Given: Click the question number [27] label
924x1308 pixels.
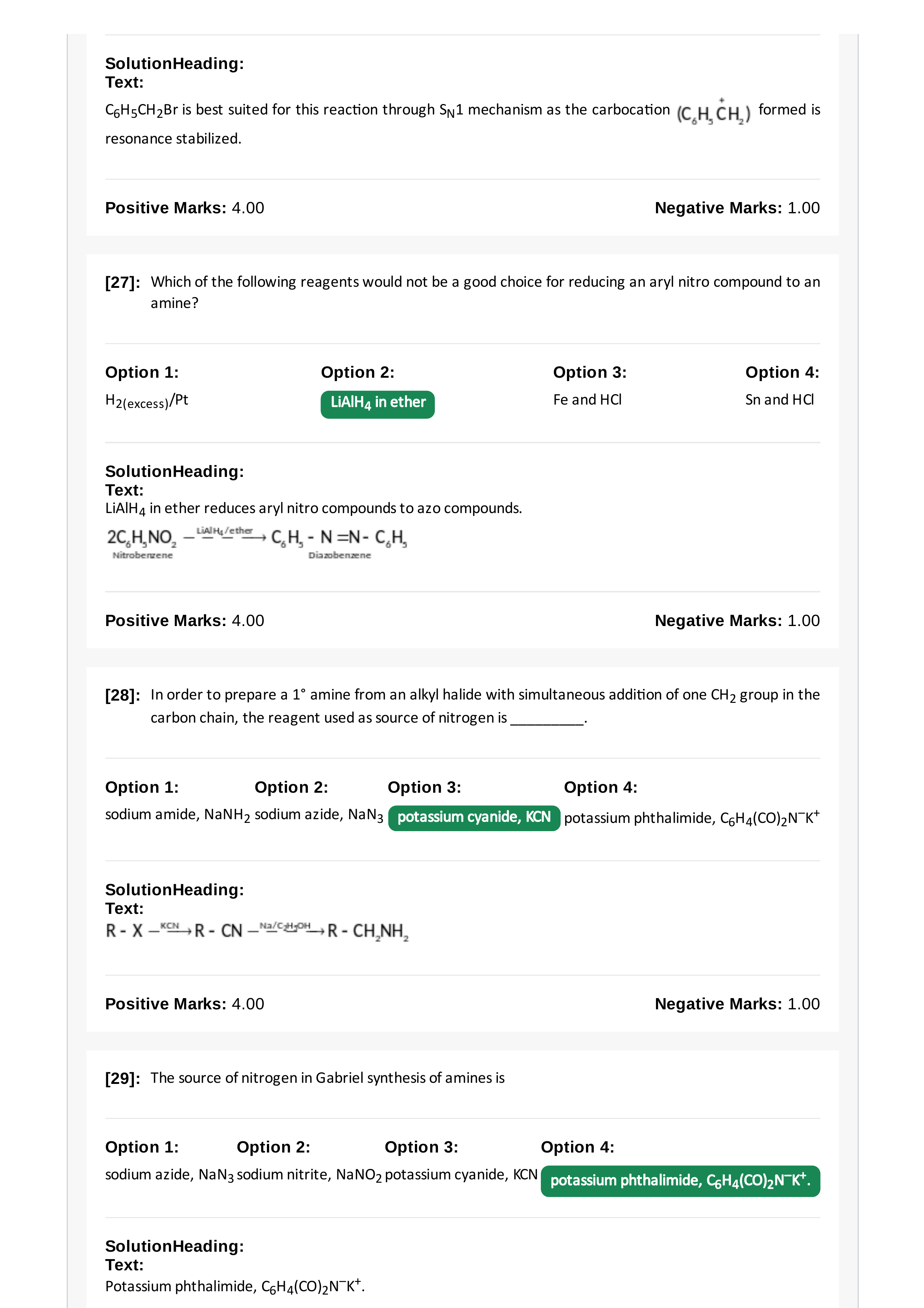Looking at the screenshot, I should click(x=122, y=283).
